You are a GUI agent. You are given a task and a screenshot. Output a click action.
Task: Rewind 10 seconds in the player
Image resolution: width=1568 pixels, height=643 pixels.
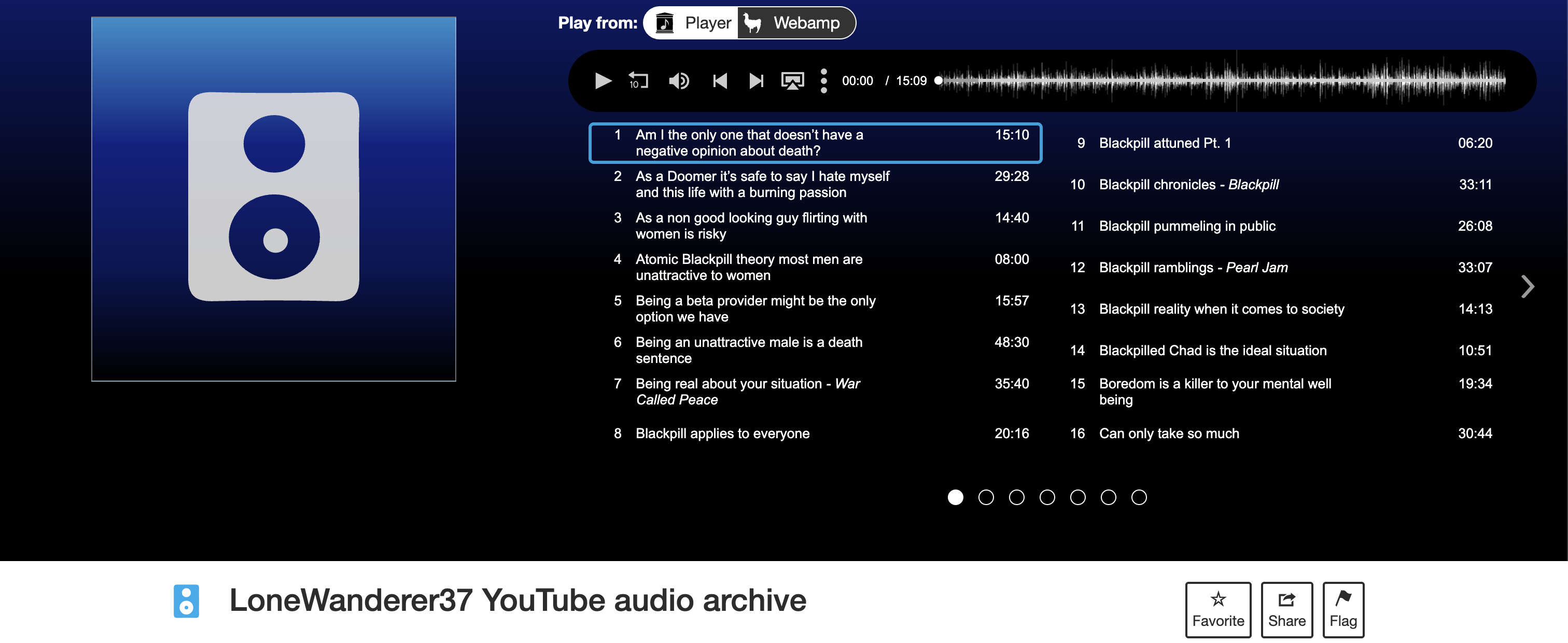coord(638,81)
